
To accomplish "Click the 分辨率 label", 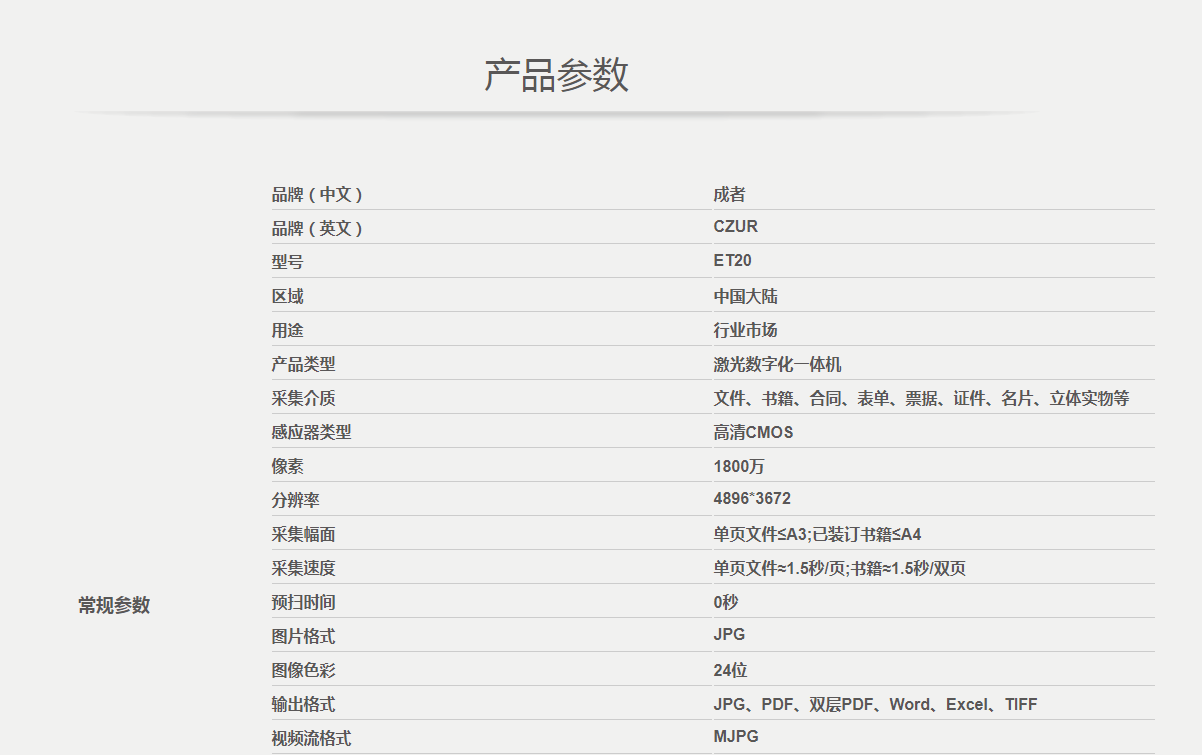I will pyautogui.click(x=295, y=501).
